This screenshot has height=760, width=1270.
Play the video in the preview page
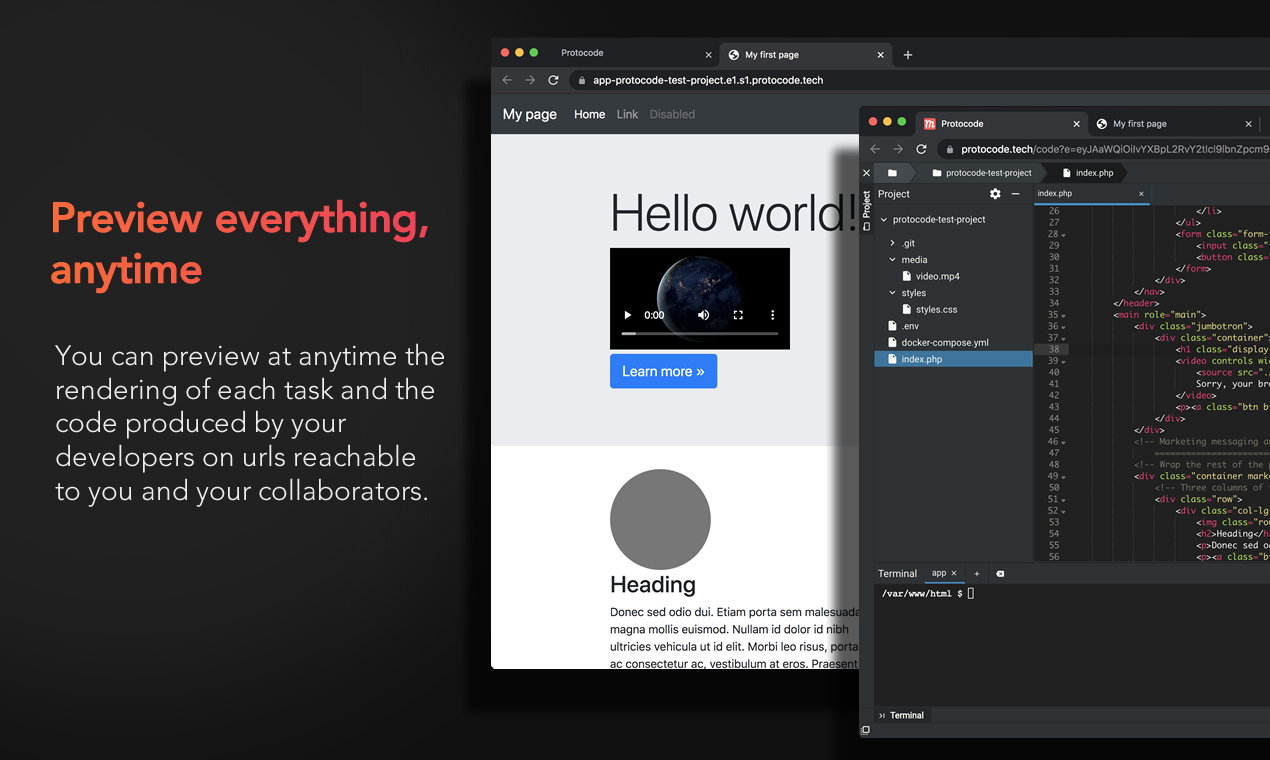click(628, 315)
